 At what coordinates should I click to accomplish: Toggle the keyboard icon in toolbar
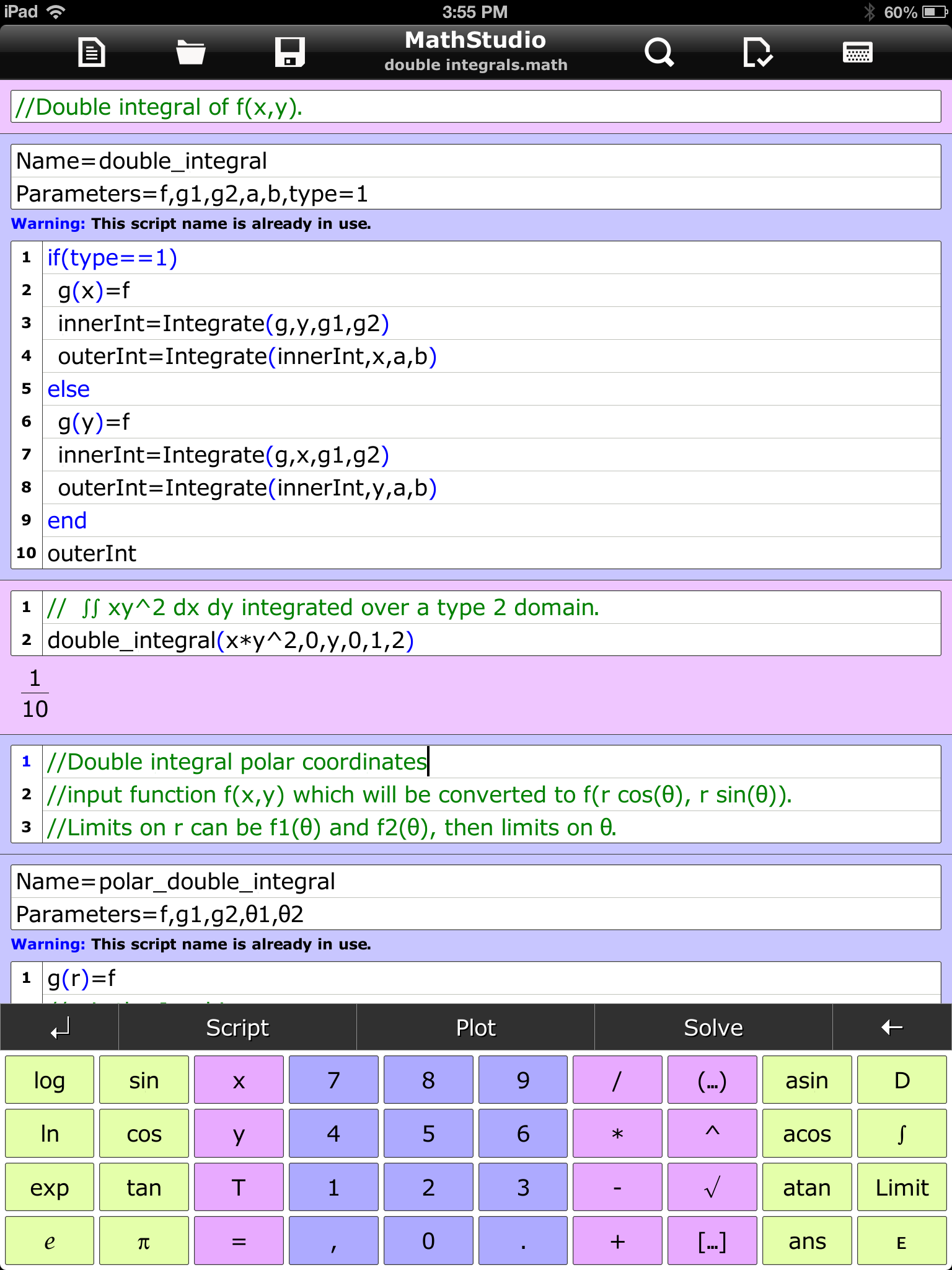857,52
